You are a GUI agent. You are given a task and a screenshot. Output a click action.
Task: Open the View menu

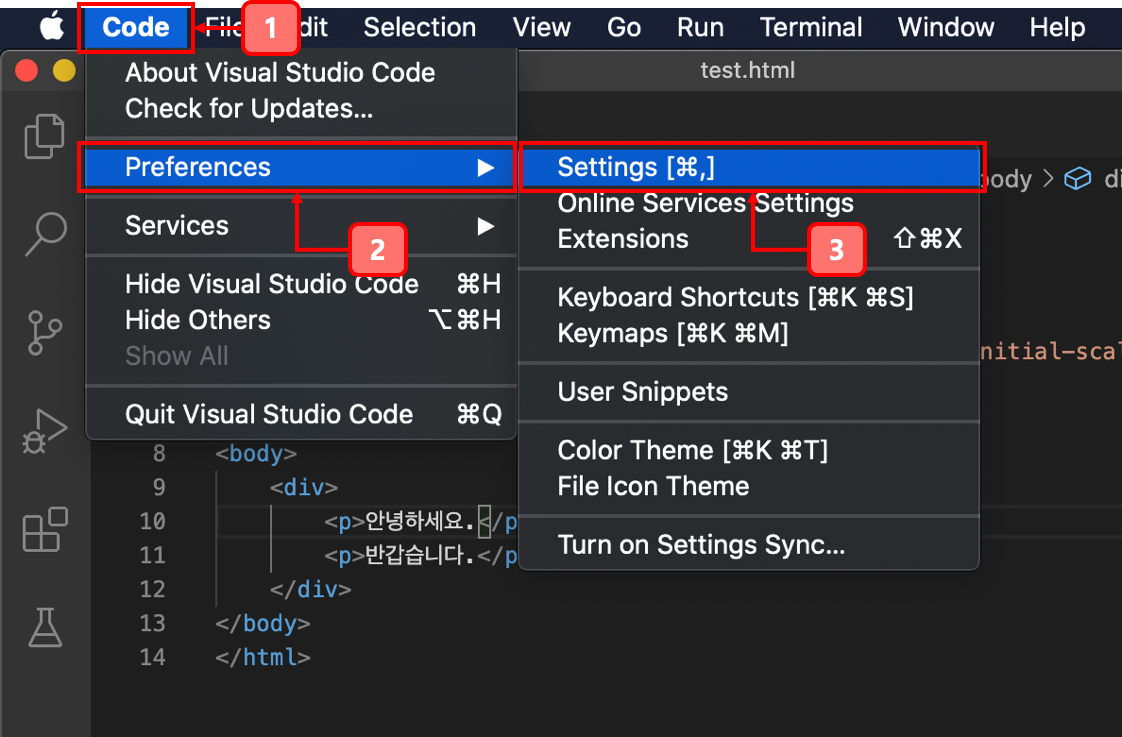point(542,27)
